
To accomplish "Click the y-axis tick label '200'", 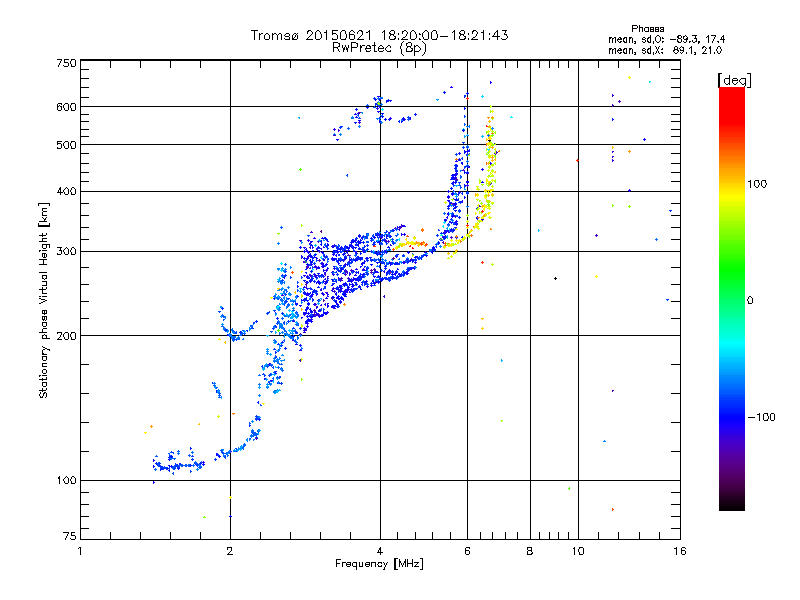I will 66,336.
